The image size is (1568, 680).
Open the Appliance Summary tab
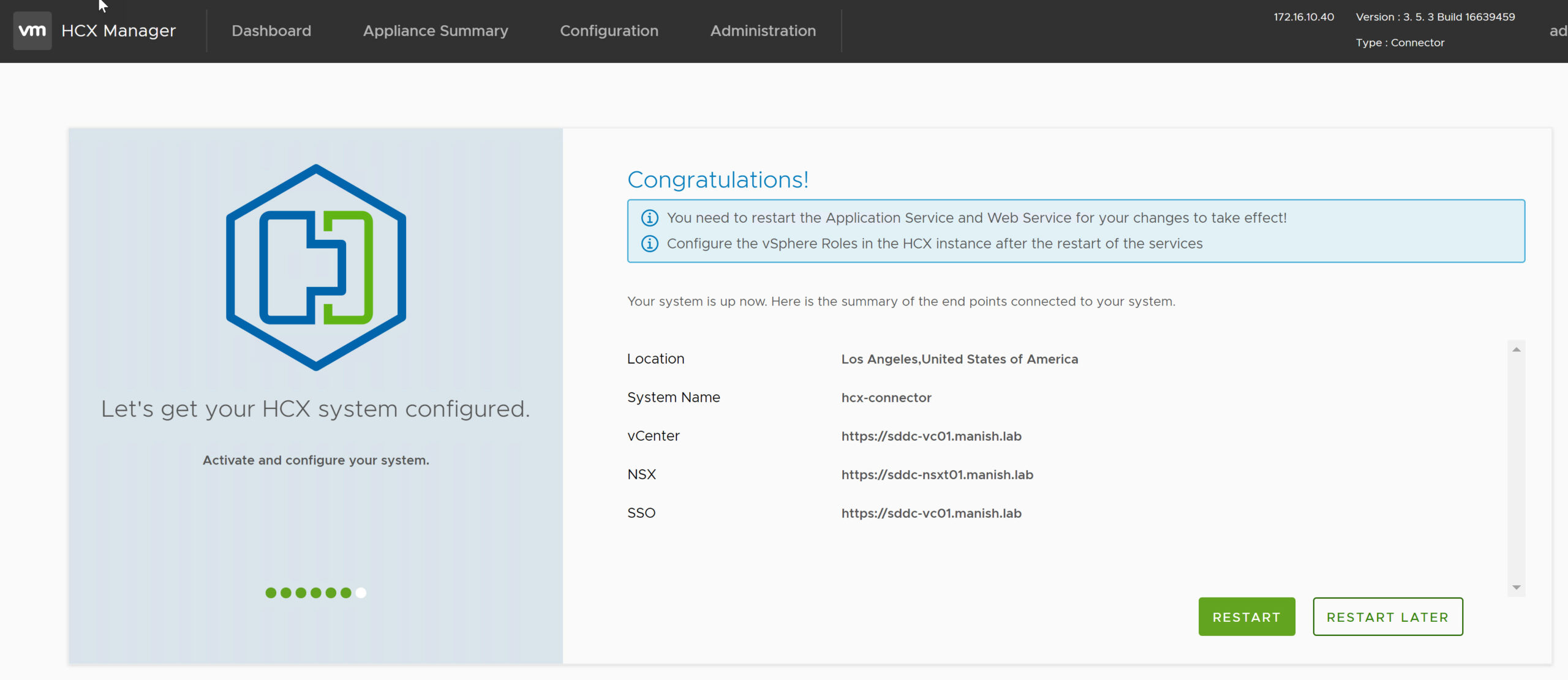(x=435, y=31)
